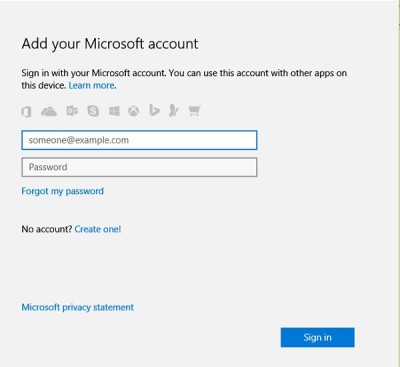Focus the someone@example.com email field
The image size is (400, 367).
(x=139, y=140)
